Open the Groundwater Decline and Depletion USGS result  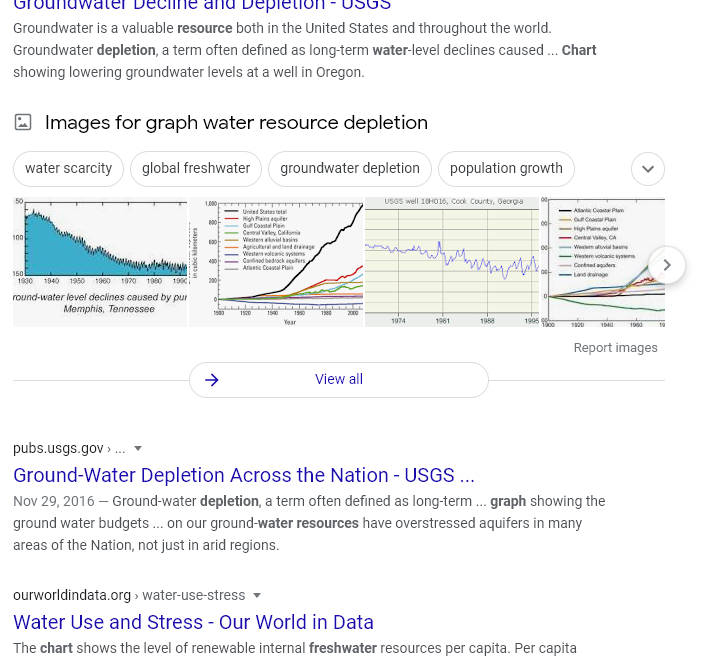click(x=202, y=5)
